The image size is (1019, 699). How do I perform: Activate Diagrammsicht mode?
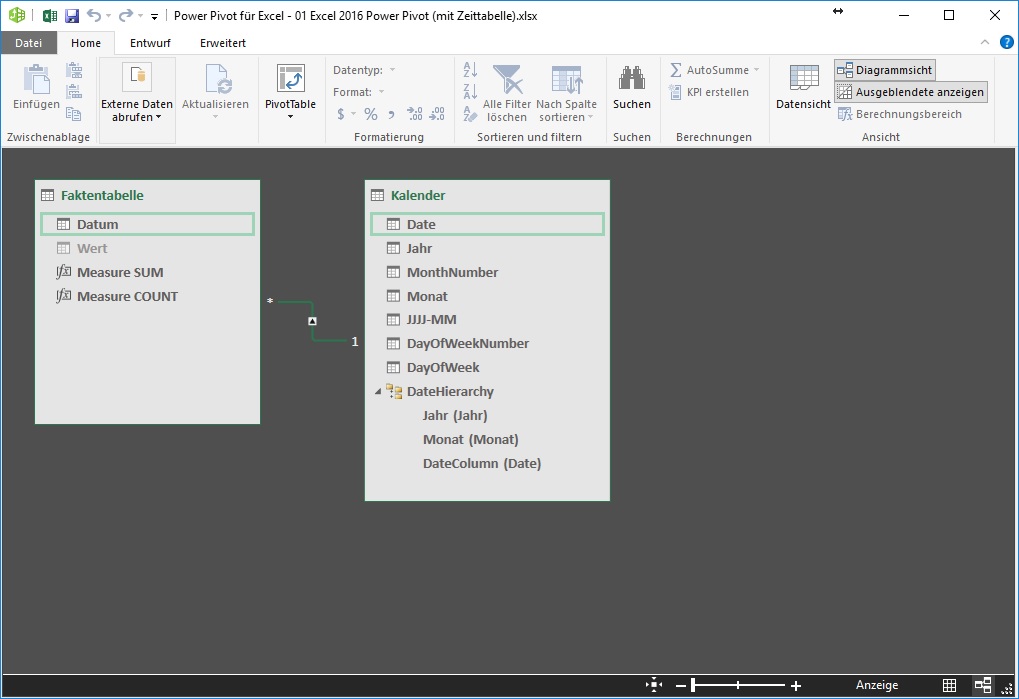pyautogui.click(x=884, y=69)
